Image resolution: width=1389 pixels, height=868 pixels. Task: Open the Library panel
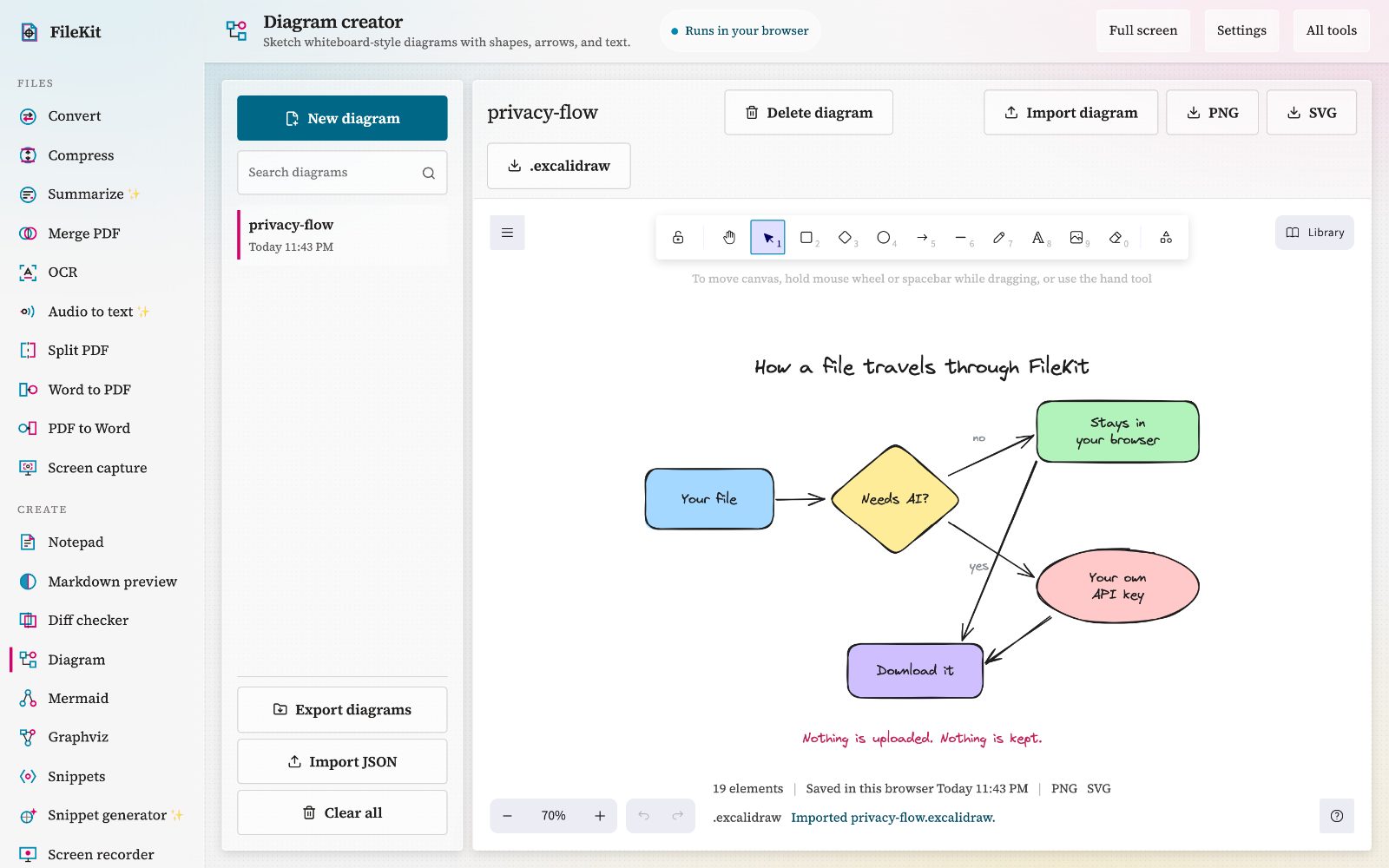[x=1314, y=233]
